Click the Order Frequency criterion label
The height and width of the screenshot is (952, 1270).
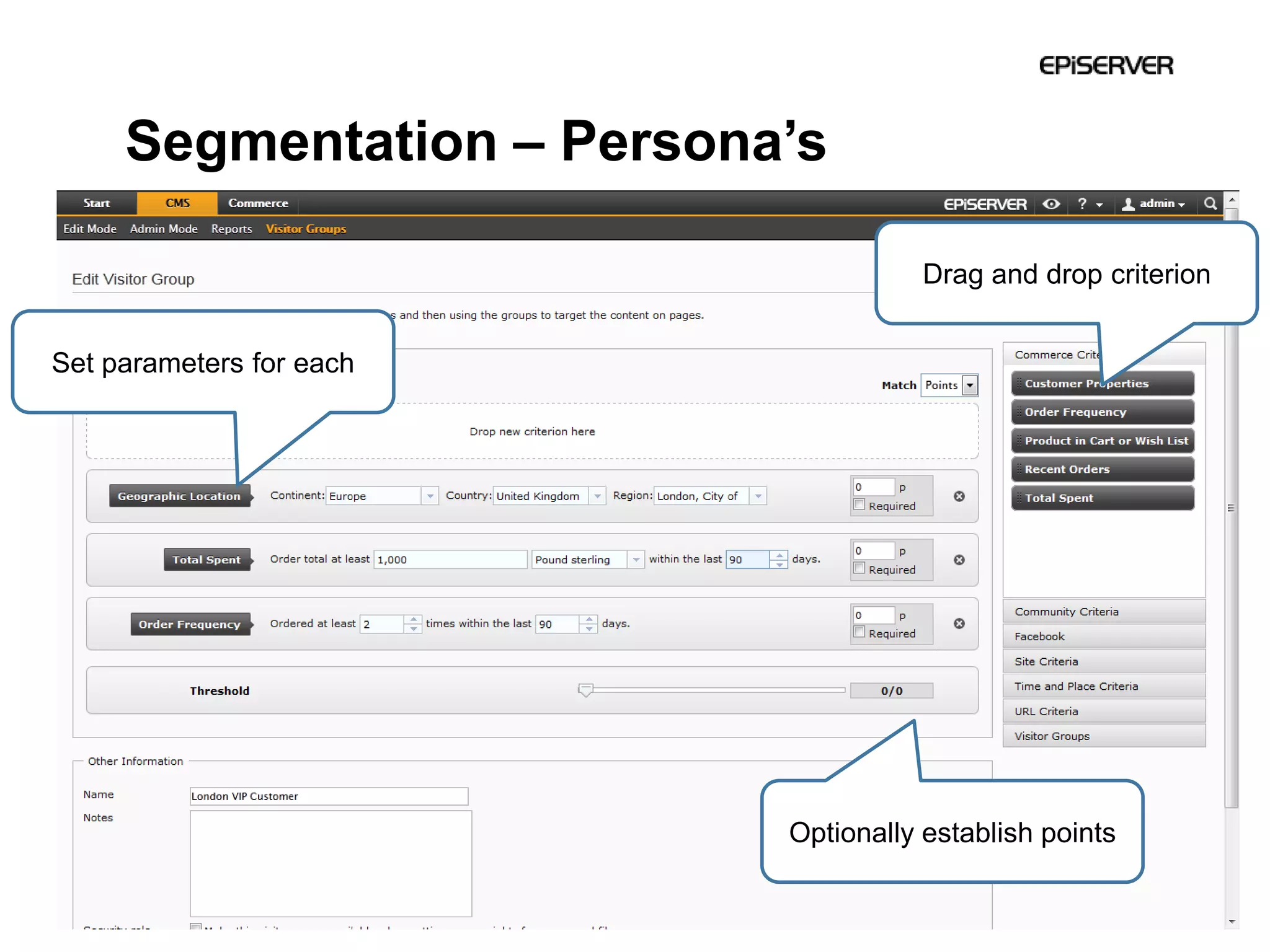tap(190, 624)
